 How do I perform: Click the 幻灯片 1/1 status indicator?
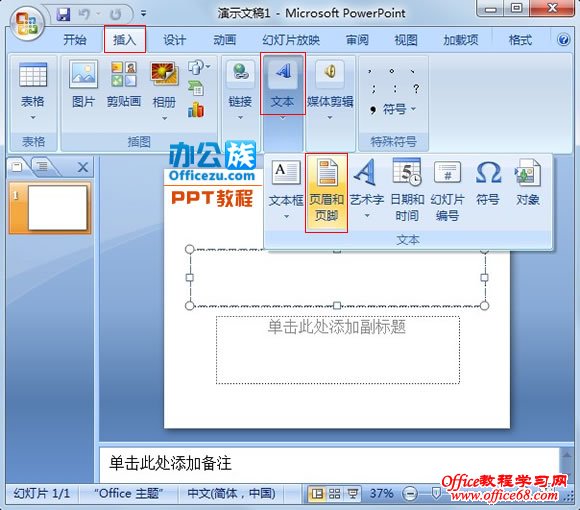(41, 493)
